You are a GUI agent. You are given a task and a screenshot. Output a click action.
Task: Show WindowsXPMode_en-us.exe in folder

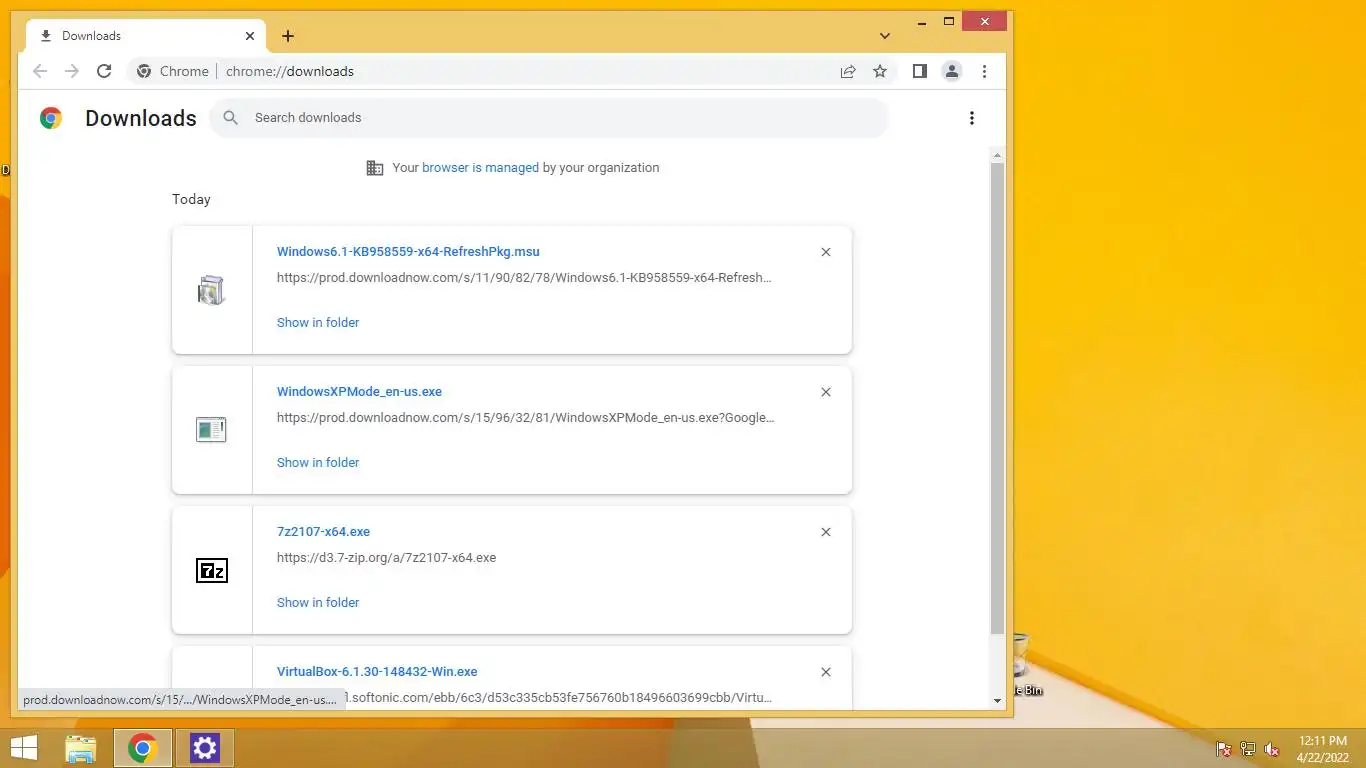tap(318, 462)
